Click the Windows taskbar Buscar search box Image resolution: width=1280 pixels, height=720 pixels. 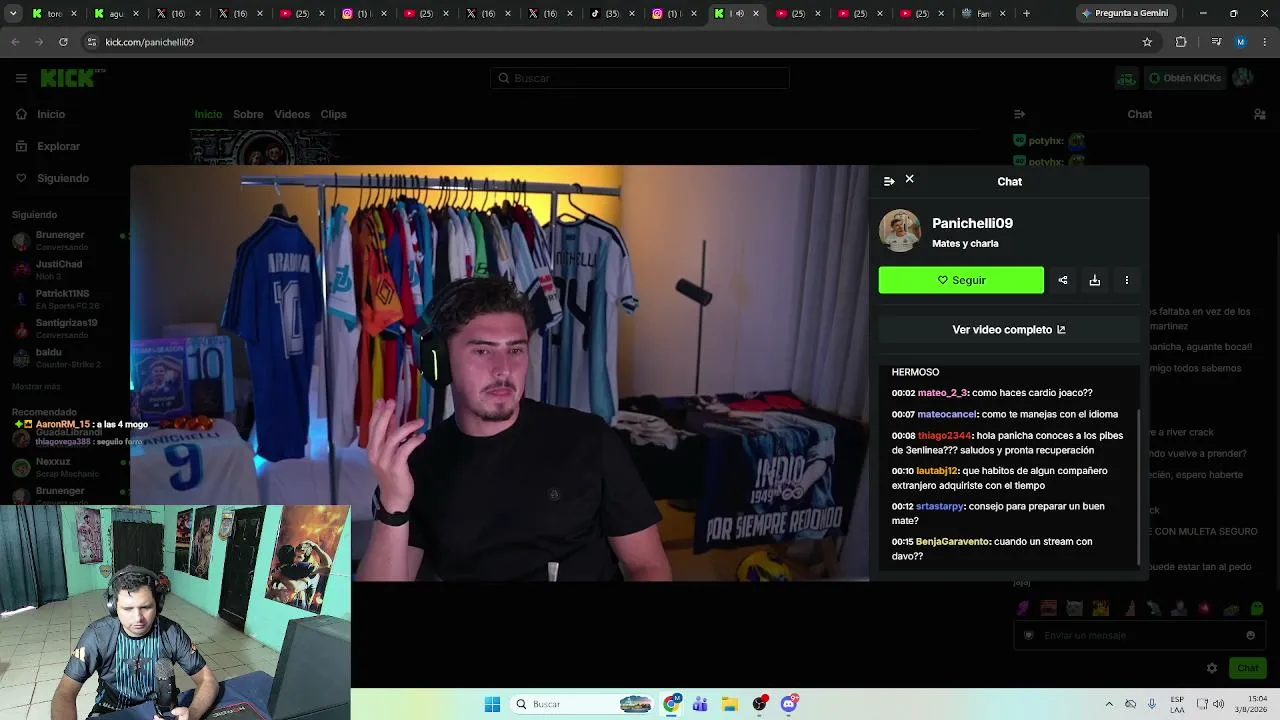tap(583, 704)
